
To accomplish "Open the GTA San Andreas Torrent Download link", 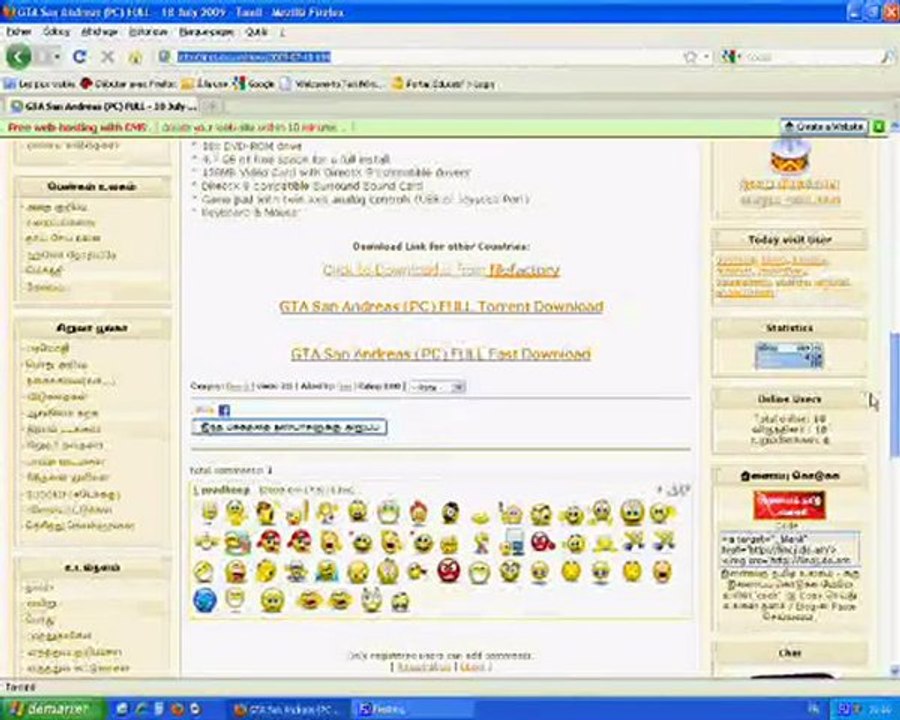I will tap(441, 307).
